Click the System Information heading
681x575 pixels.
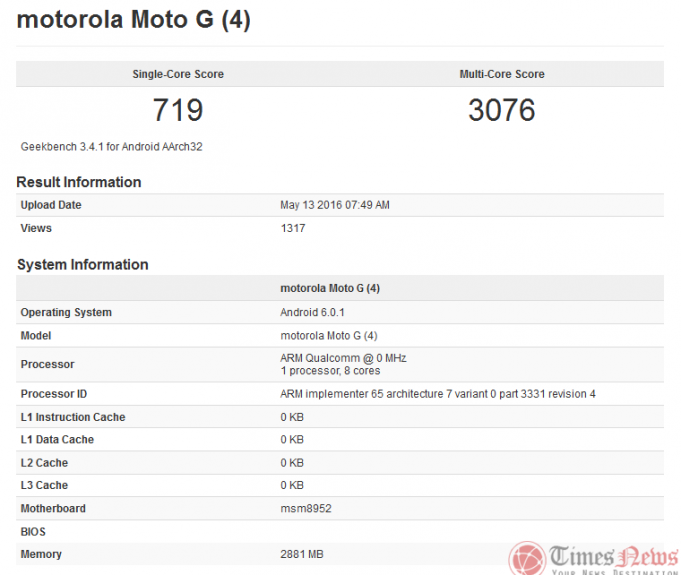(x=82, y=264)
